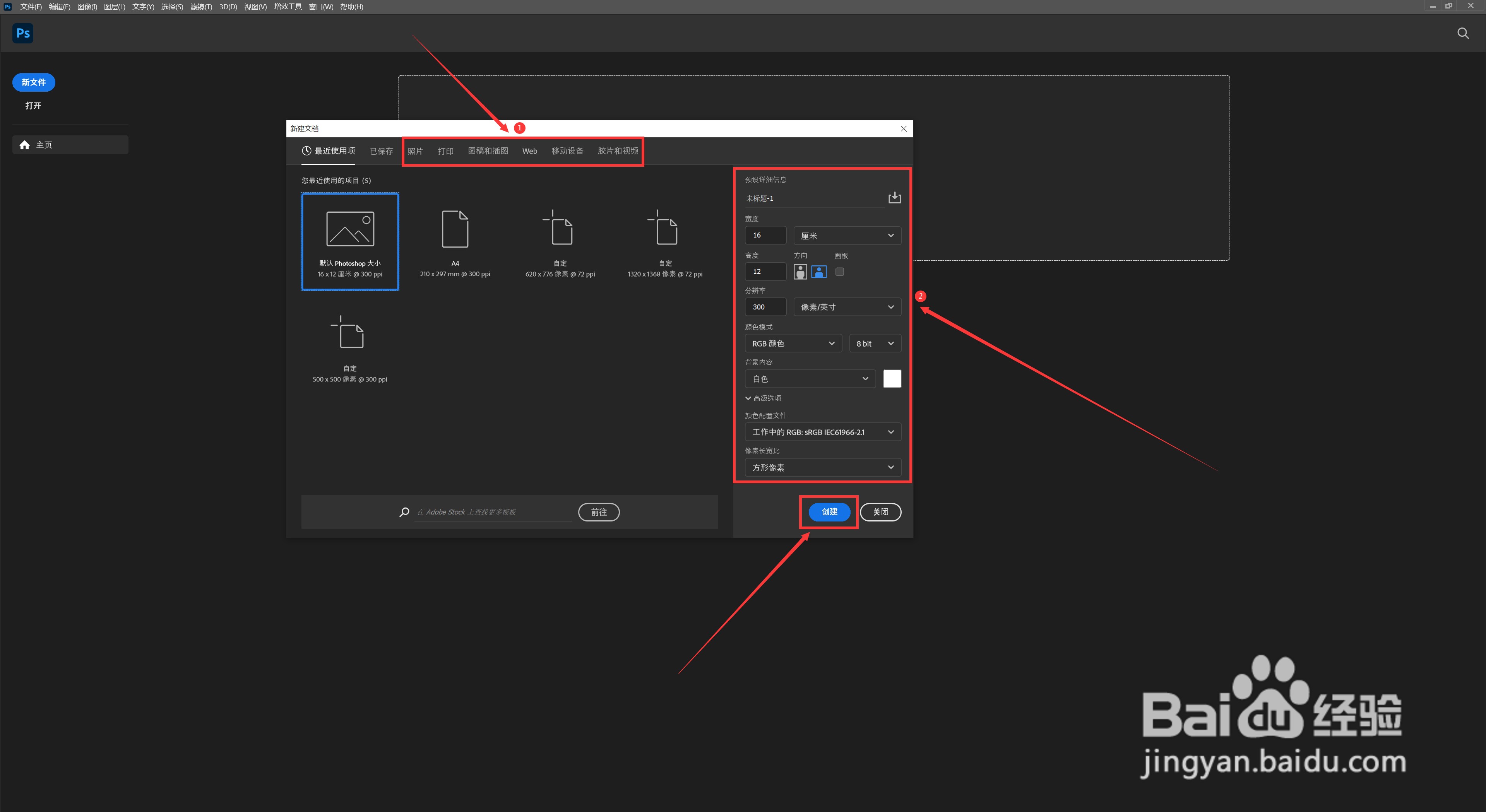The height and width of the screenshot is (812, 1486).
Task: Go to 主页 home in sidebar
Action: (70, 145)
